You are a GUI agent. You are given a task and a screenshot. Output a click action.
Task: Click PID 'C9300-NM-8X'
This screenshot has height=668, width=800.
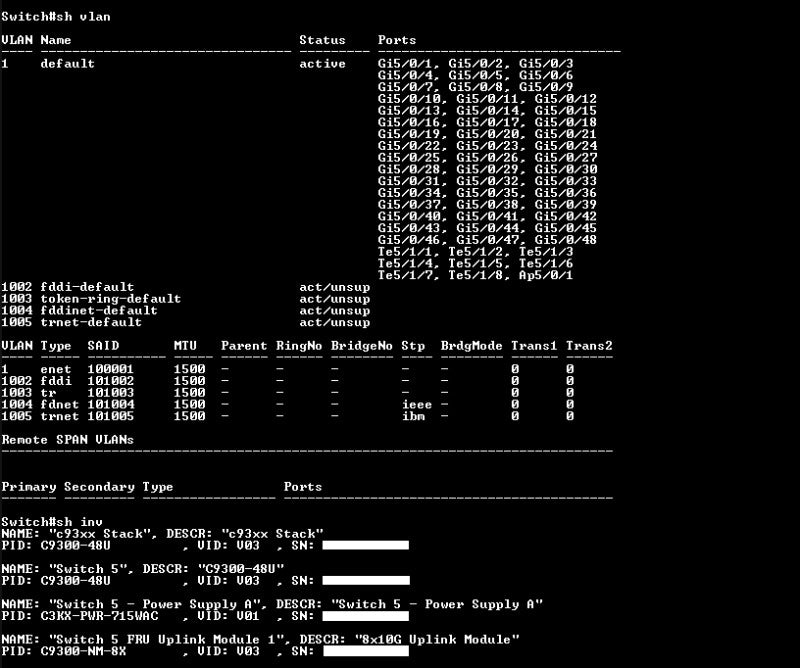pyautogui.click(x=83, y=651)
